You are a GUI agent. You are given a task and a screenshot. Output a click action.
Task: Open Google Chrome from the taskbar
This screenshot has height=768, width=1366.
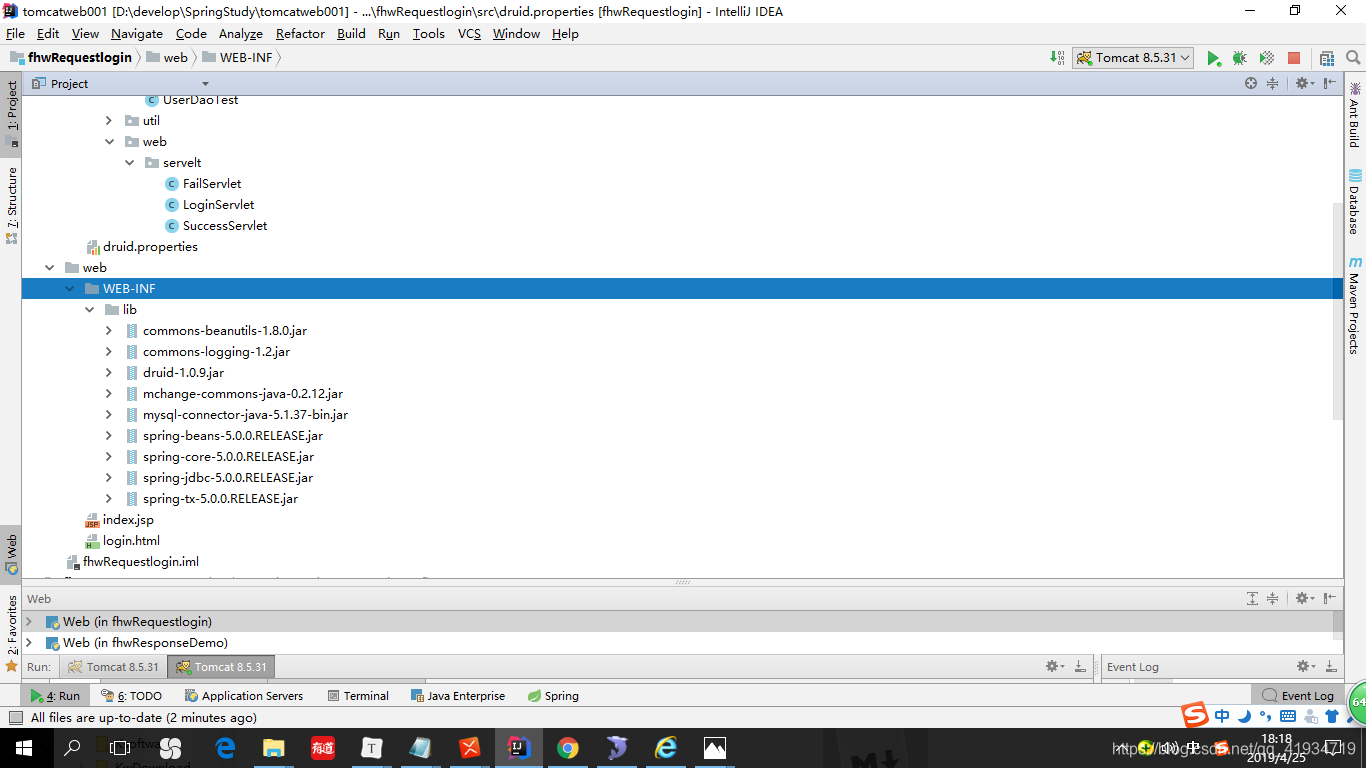pos(567,747)
